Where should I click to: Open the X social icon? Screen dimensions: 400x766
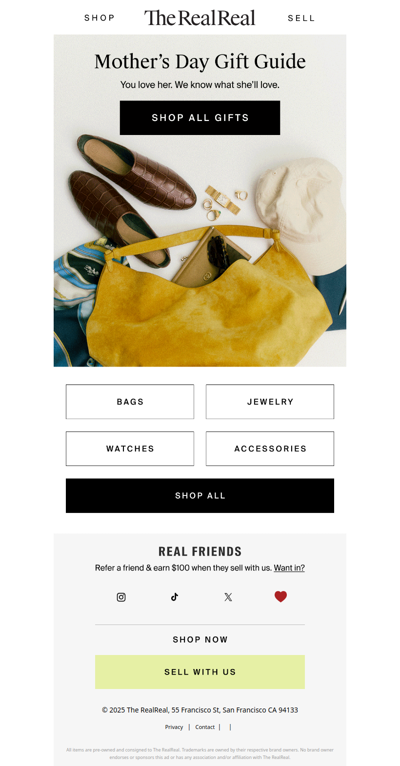pos(228,597)
